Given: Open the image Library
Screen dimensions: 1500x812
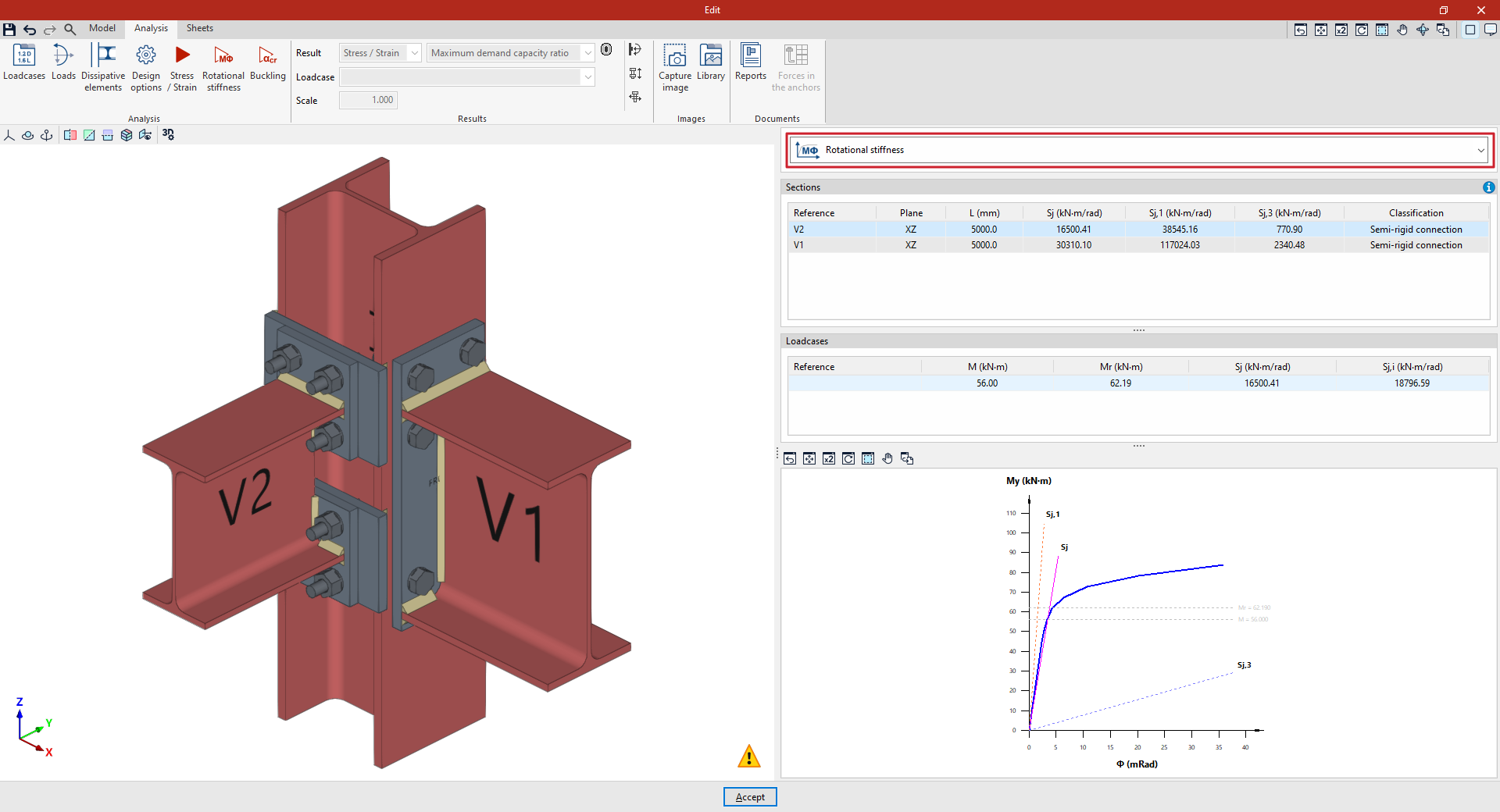Looking at the screenshot, I should [x=711, y=62].
